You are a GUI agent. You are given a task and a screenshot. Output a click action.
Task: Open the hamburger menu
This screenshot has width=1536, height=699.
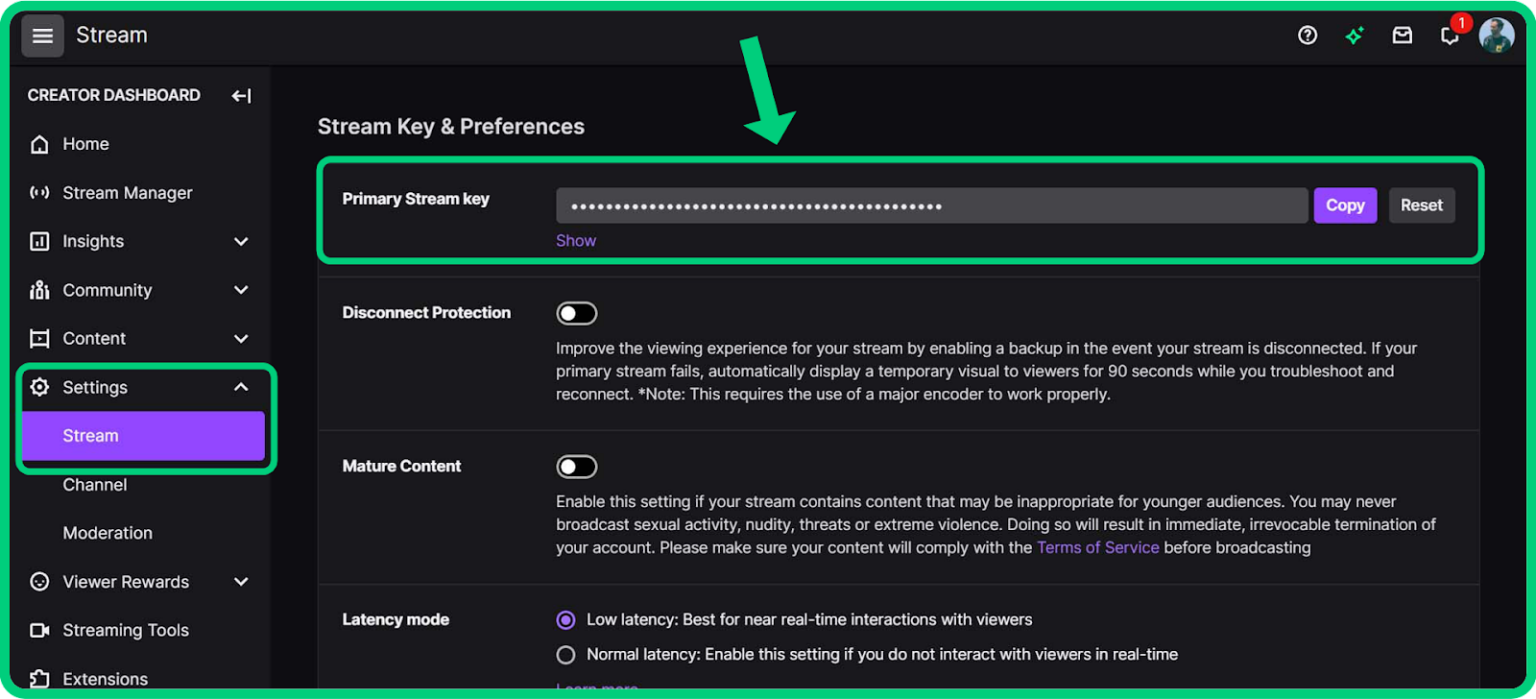41,35
